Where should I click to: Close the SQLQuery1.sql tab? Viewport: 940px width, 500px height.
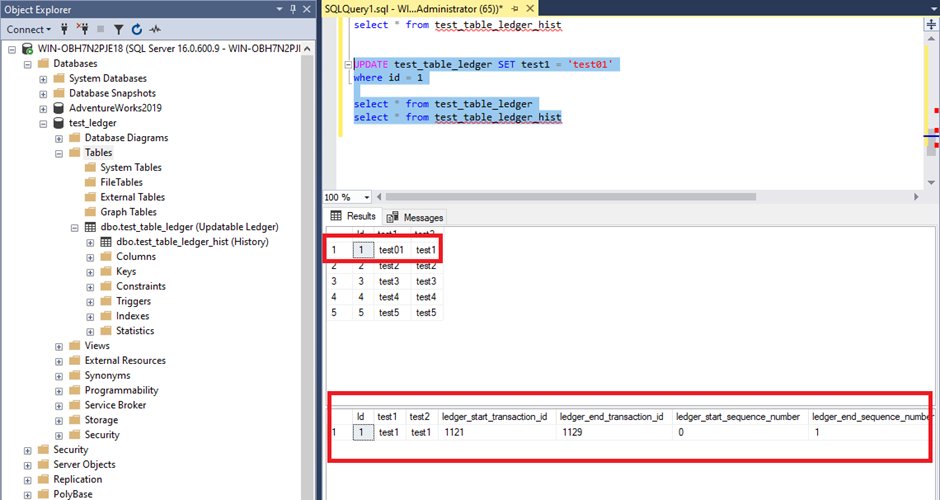tap(530, 8)
